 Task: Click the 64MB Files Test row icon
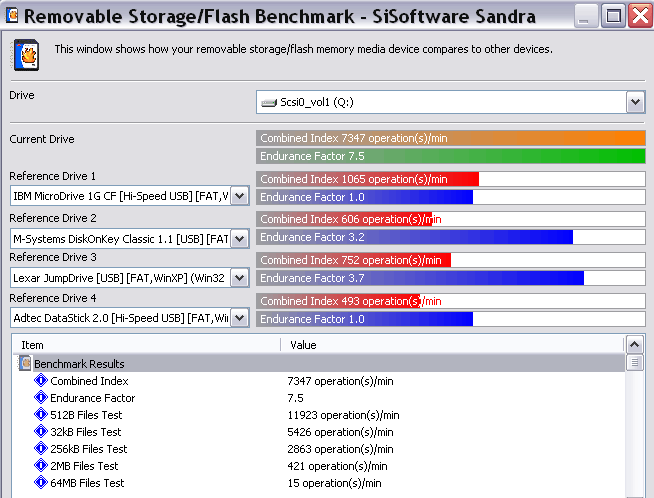click(x=40, y=483)
